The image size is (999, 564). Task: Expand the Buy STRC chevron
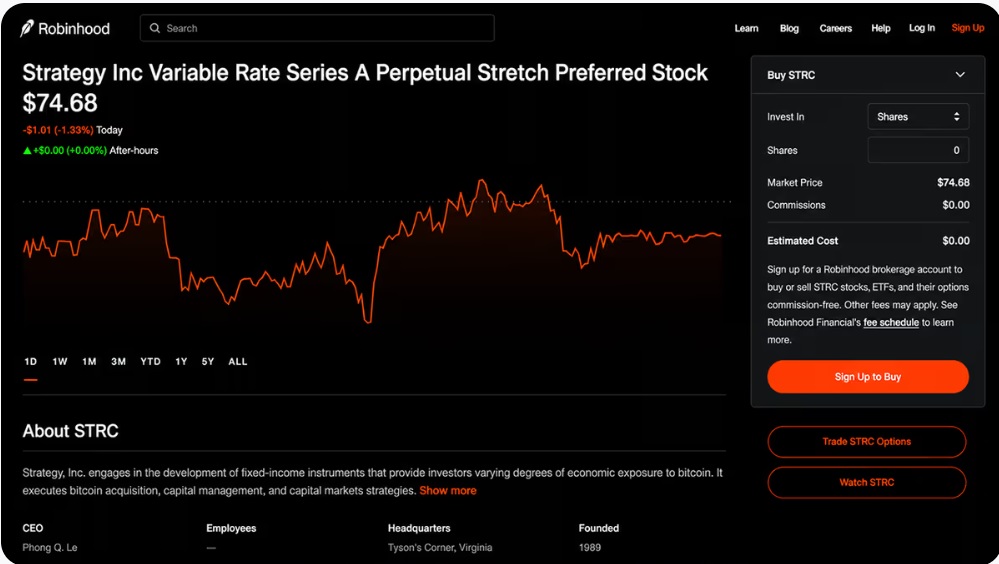(960, 75)
